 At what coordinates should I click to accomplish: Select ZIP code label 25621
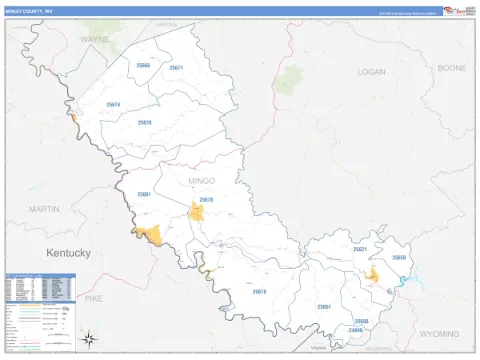pyautogui.click(x=360, y=249)
